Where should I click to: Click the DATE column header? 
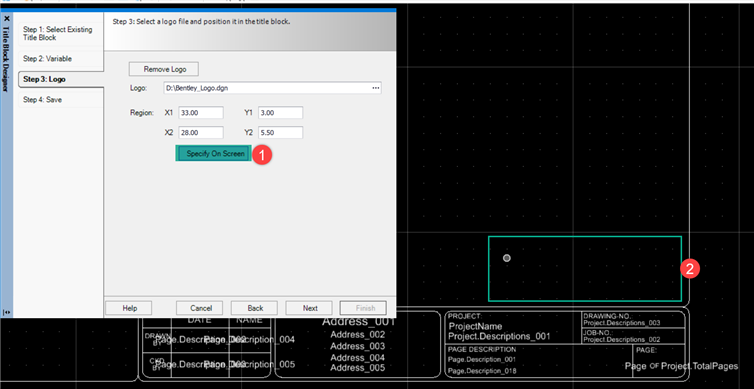(x=200, y=320)
